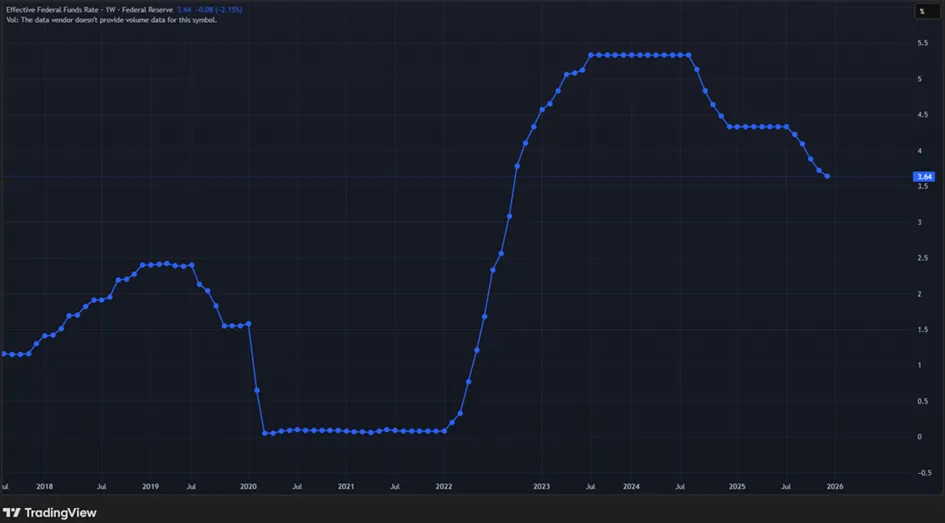The height and width of the screenshot is (523, 945).
Task: Click the 2.5 price axis label
Action: 922,258
